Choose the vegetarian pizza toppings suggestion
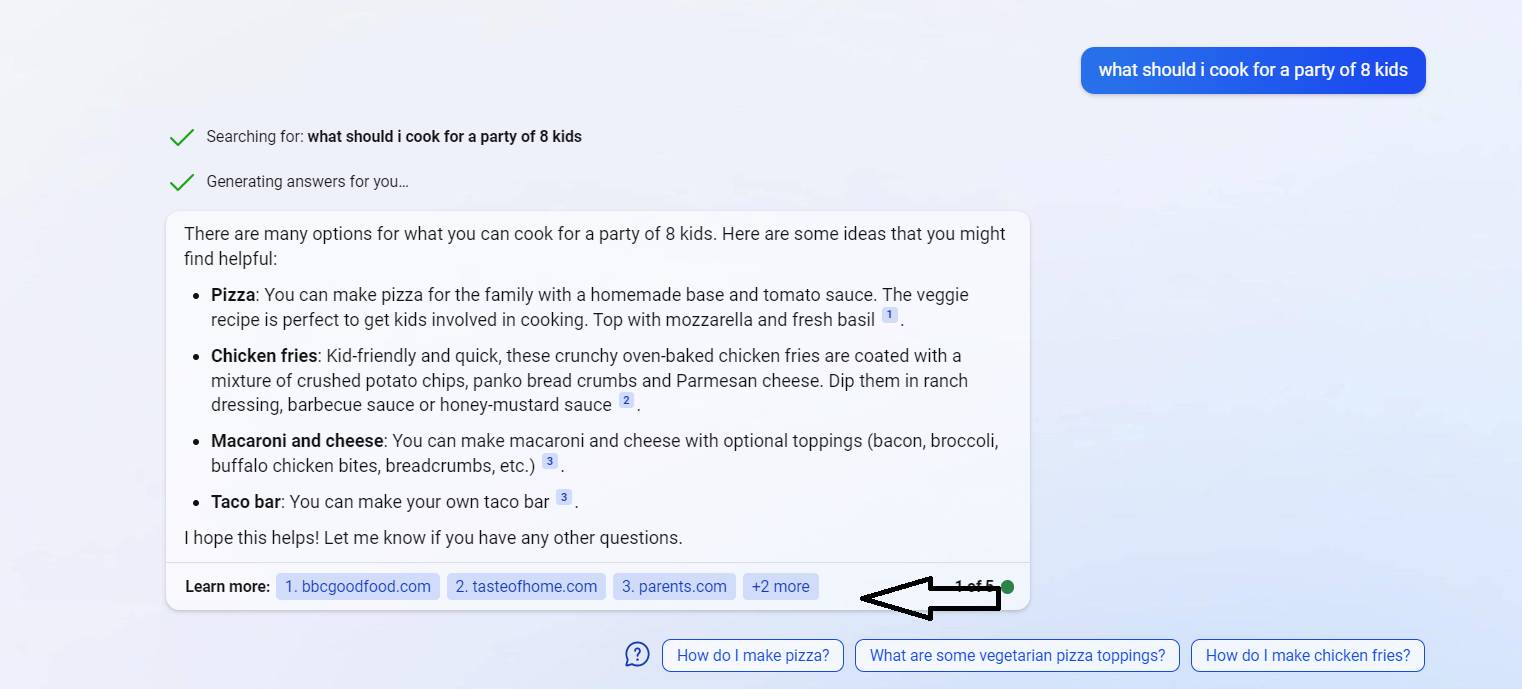 click(1017, 656)
